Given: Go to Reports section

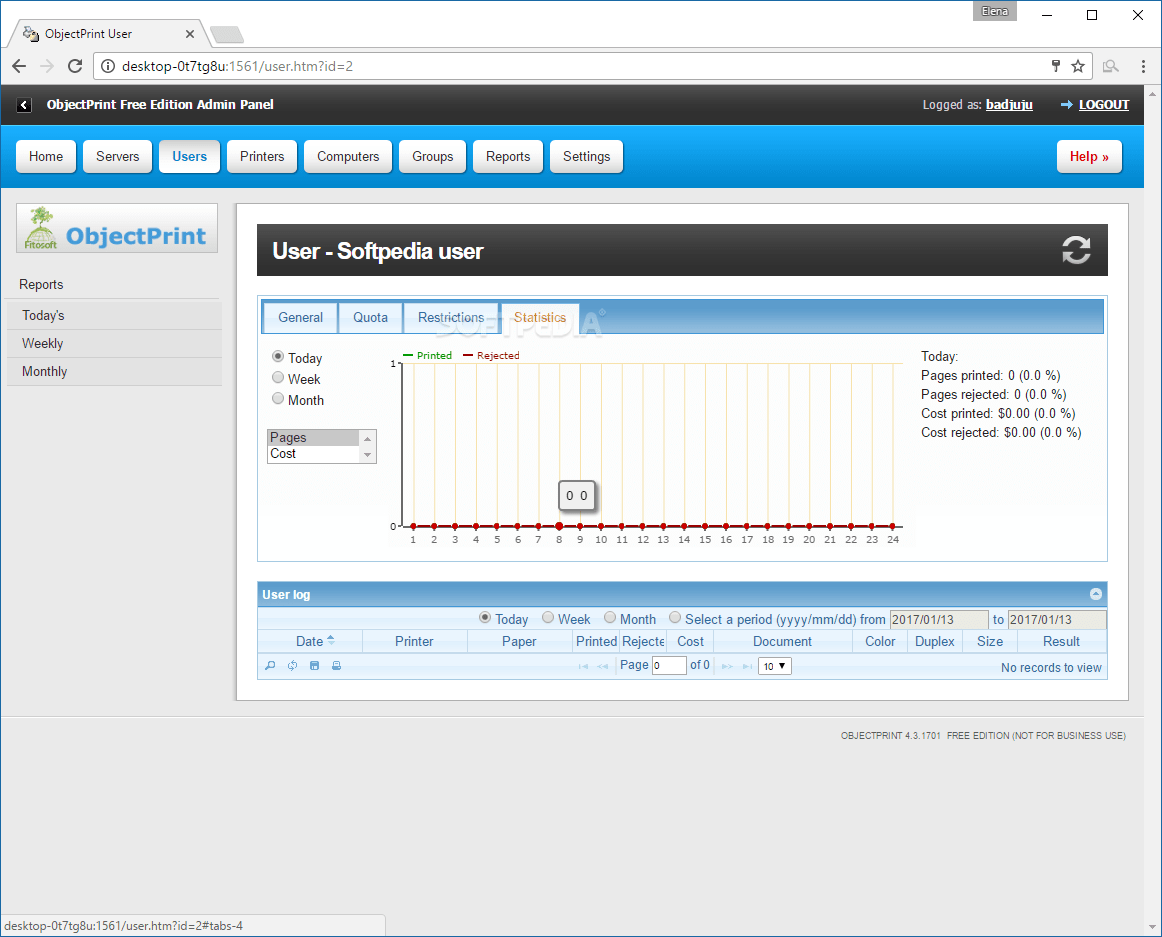Looking at the screenshot, I should point(508,156).
